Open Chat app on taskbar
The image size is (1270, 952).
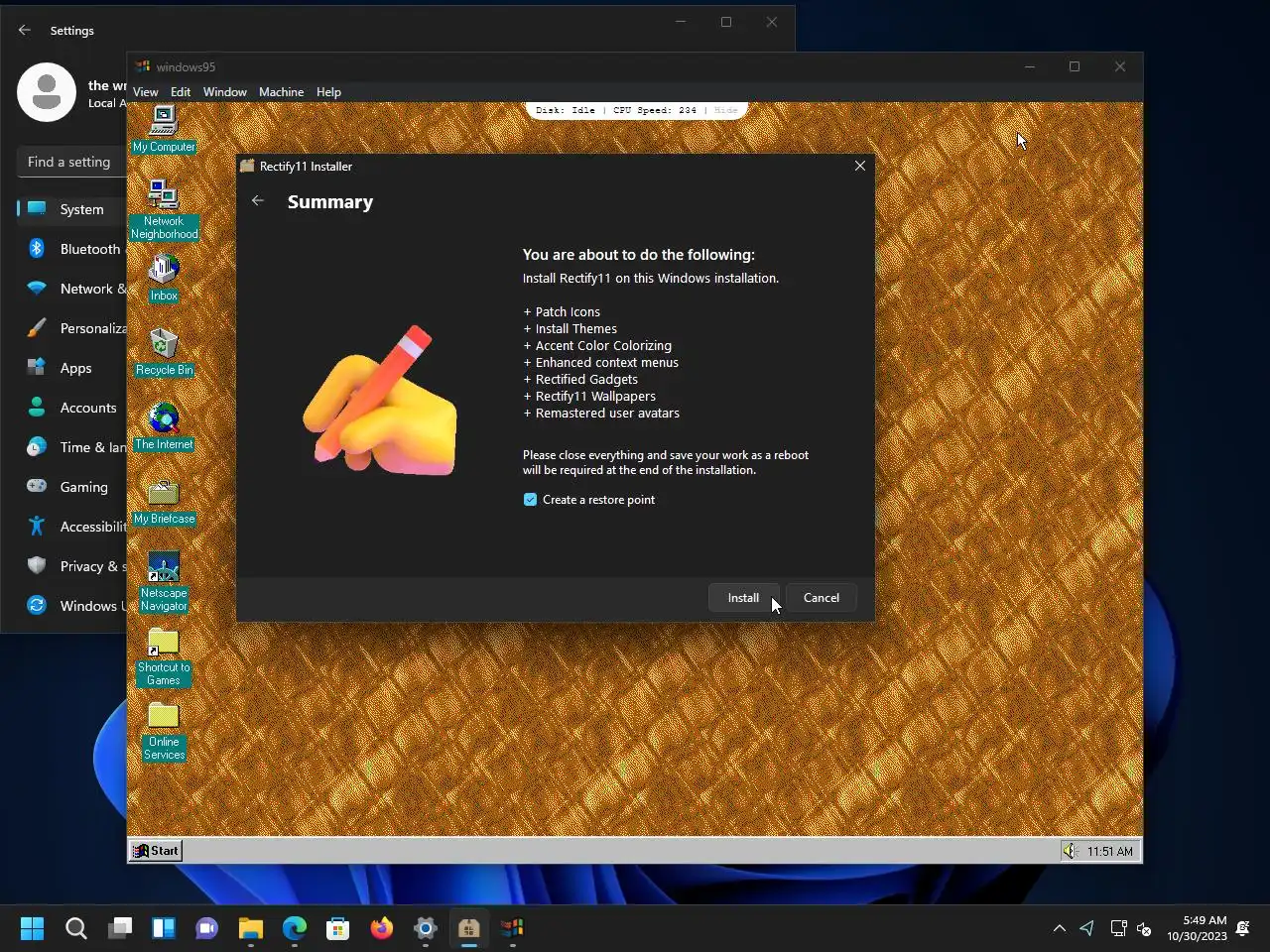pyautogui.click(x=207, y=928)
